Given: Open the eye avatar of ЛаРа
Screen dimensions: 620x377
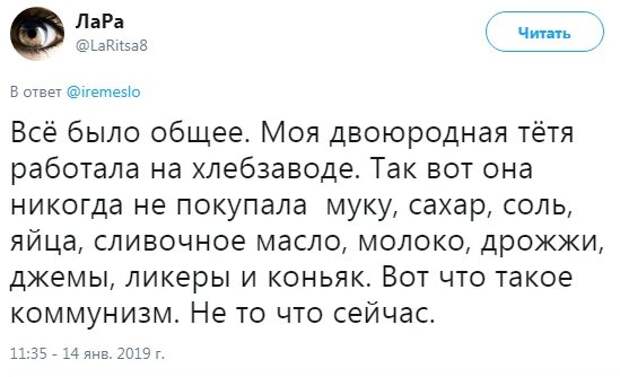Looking at the screenshot, I should point(37,34).
